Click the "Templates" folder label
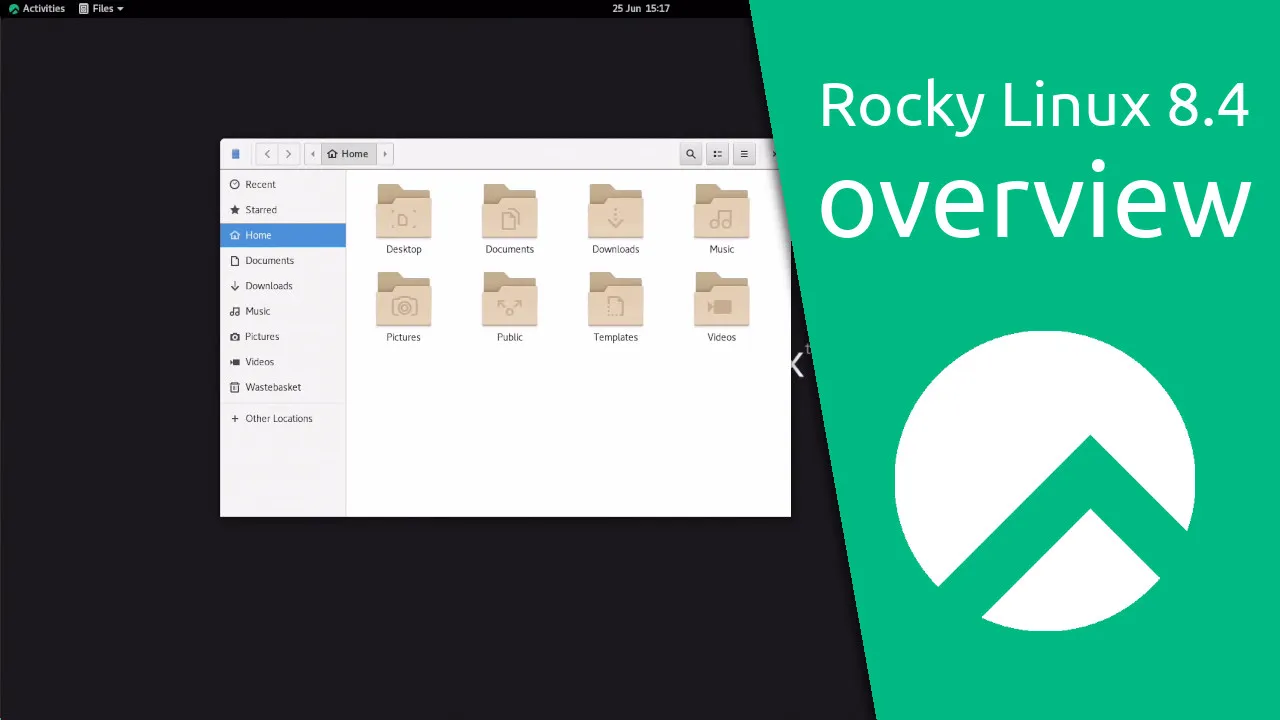Screen dimensions: 1280x720 click(616, 337)
